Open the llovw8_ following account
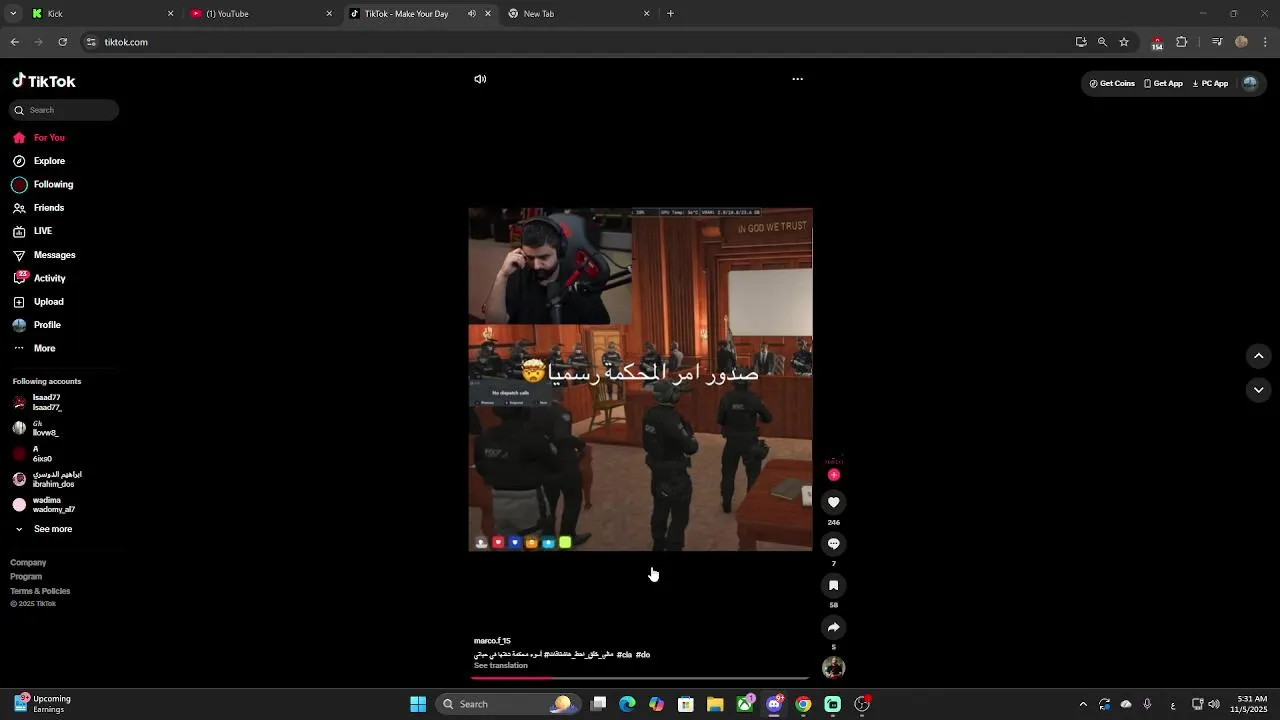1280x720 pixels. coord(36,429)
